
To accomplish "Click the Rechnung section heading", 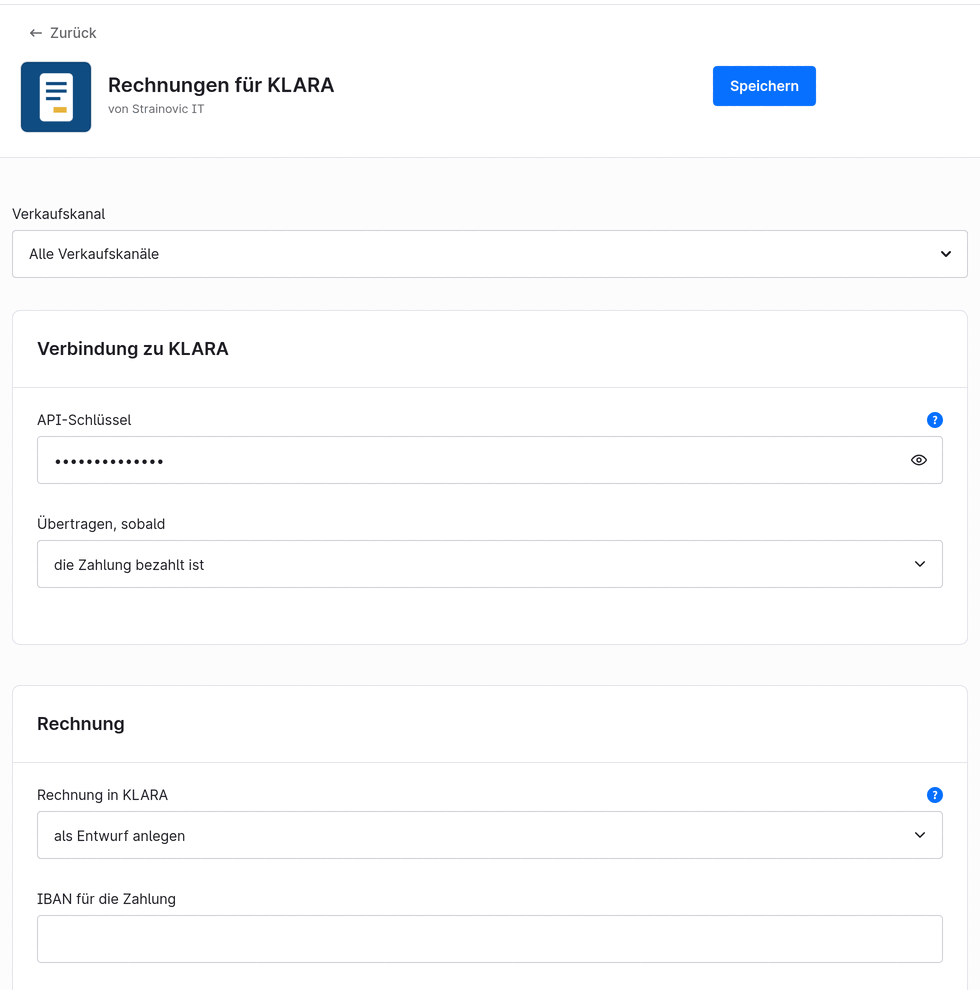I will coord(81,724).
